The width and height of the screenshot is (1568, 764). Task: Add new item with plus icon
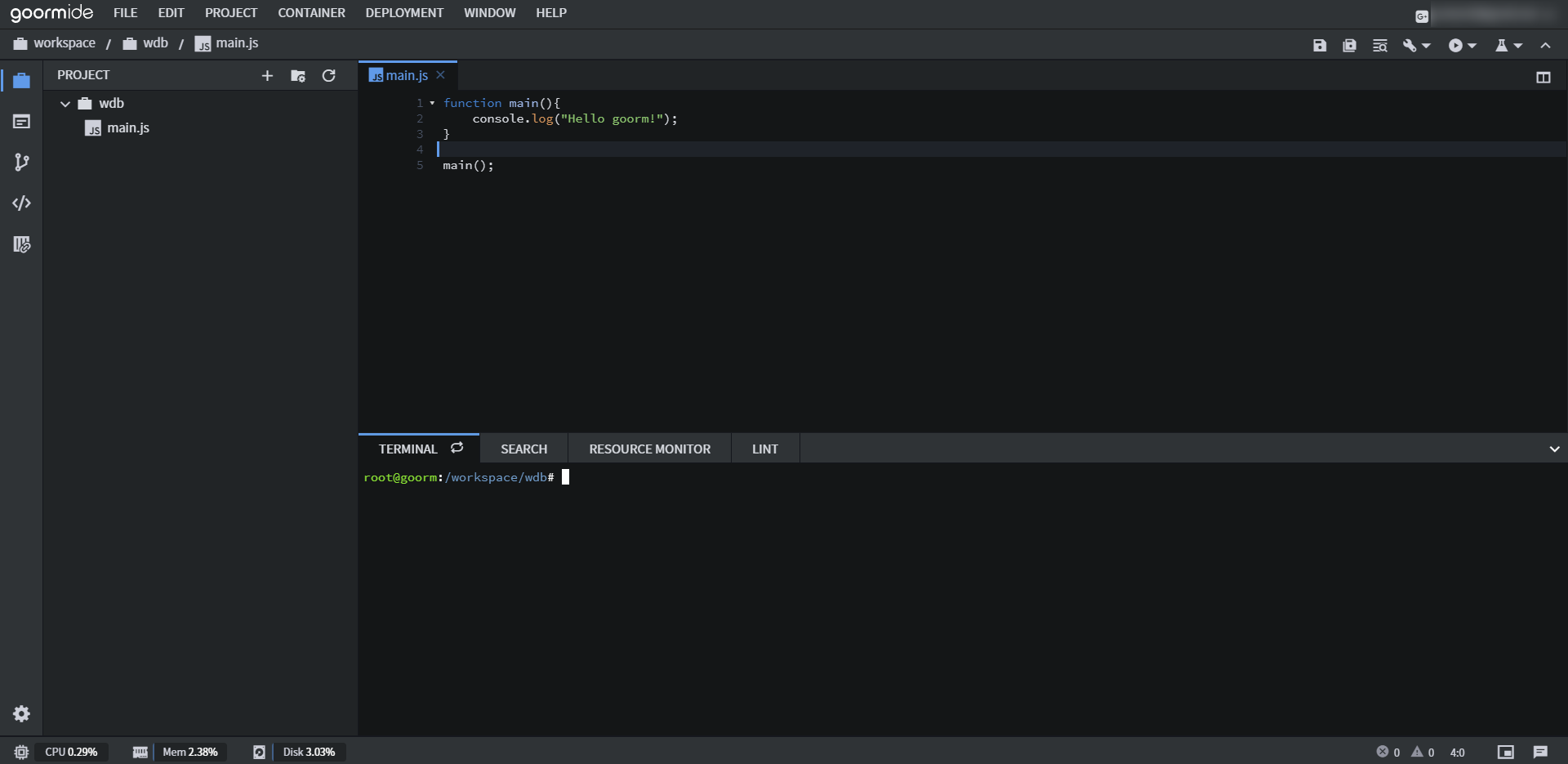(267, 76)
